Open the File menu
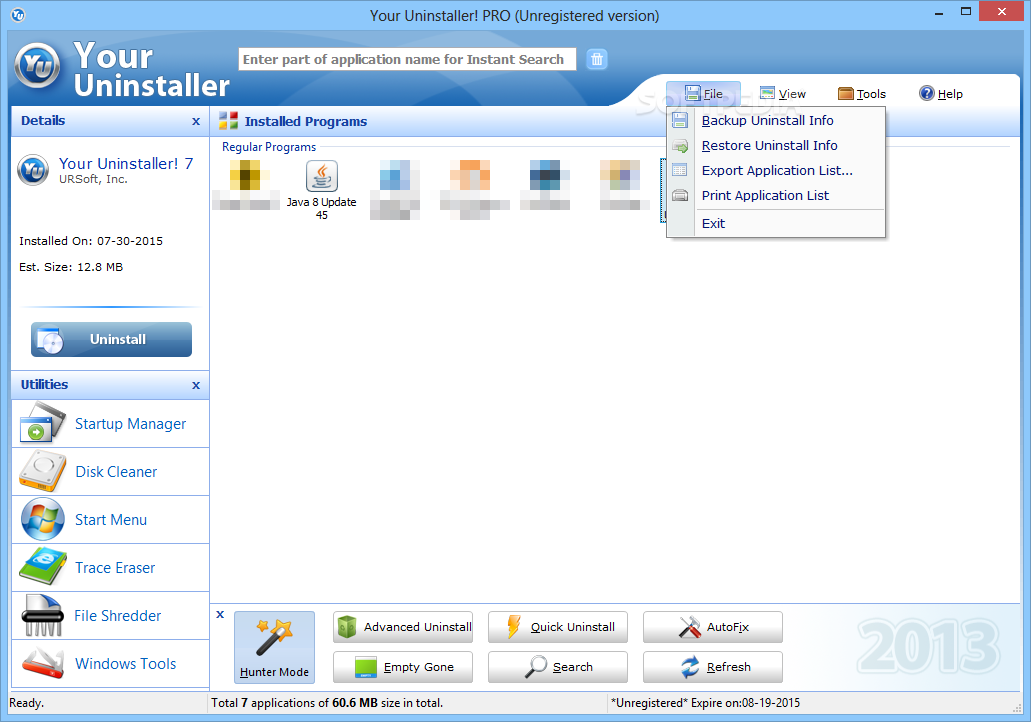The width and height of the screenshot is (1031, 722). [x=703, y=93]
